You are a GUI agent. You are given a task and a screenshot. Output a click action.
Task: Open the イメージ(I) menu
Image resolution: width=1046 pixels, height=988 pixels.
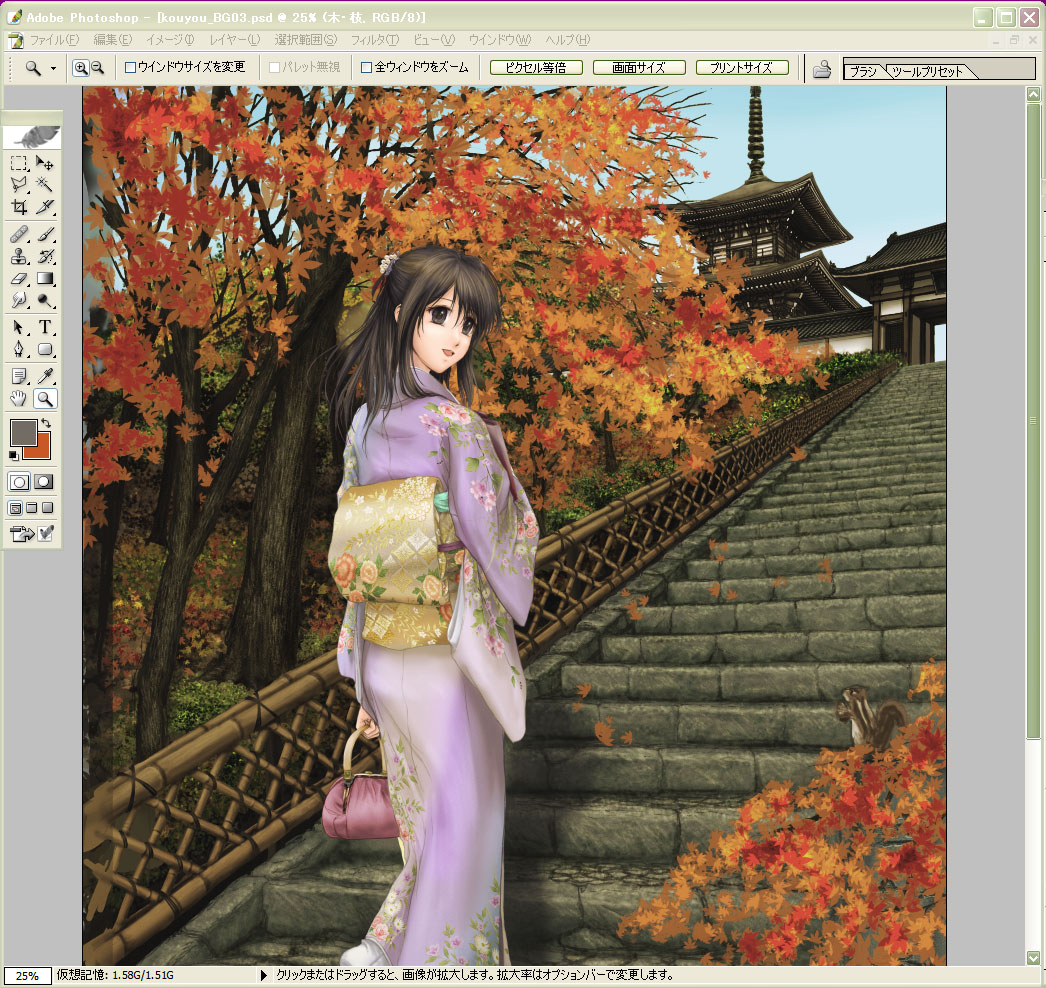click(x=169, y=40)
